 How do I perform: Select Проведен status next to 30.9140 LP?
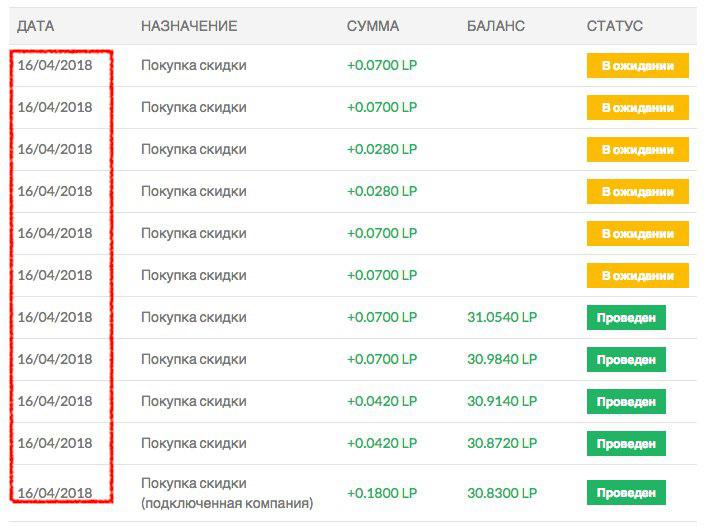[x=626, y=401]
